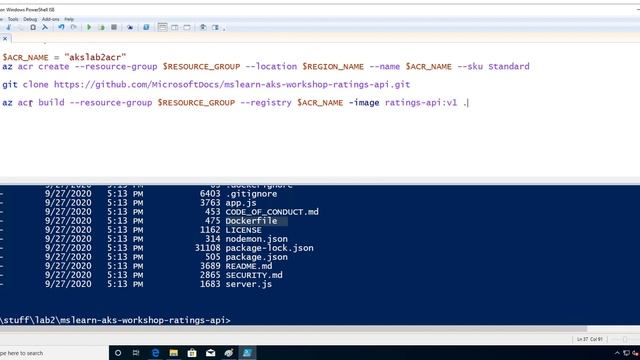Click '.gitignore' in console listing

click(251, 194)
